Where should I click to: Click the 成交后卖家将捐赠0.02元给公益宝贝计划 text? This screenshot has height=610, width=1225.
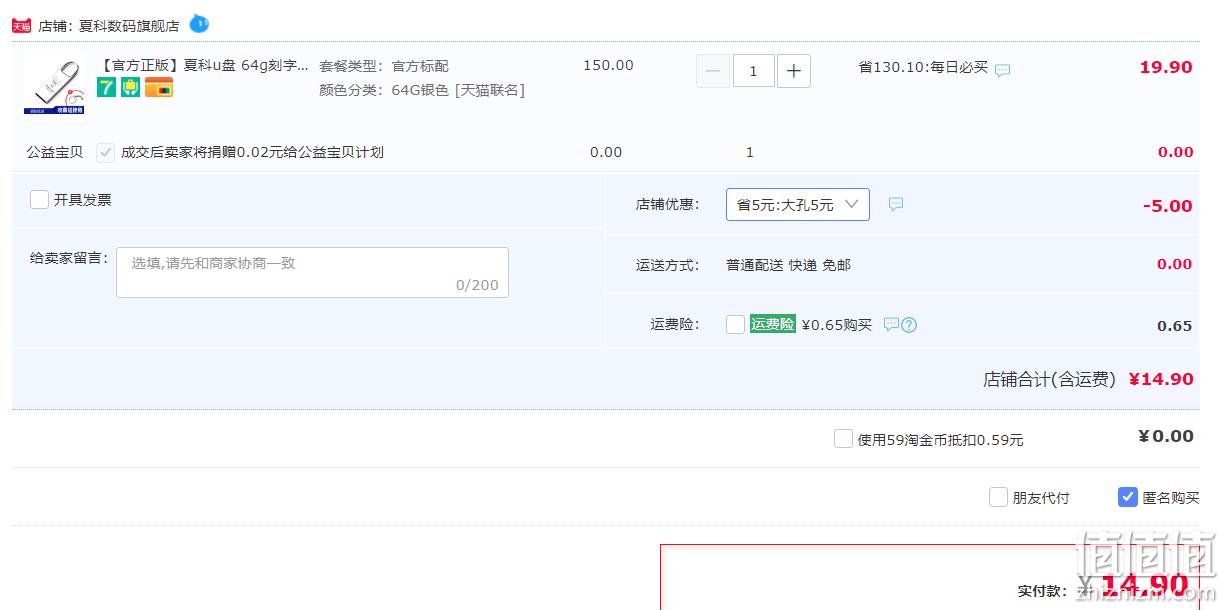(252, 152)
